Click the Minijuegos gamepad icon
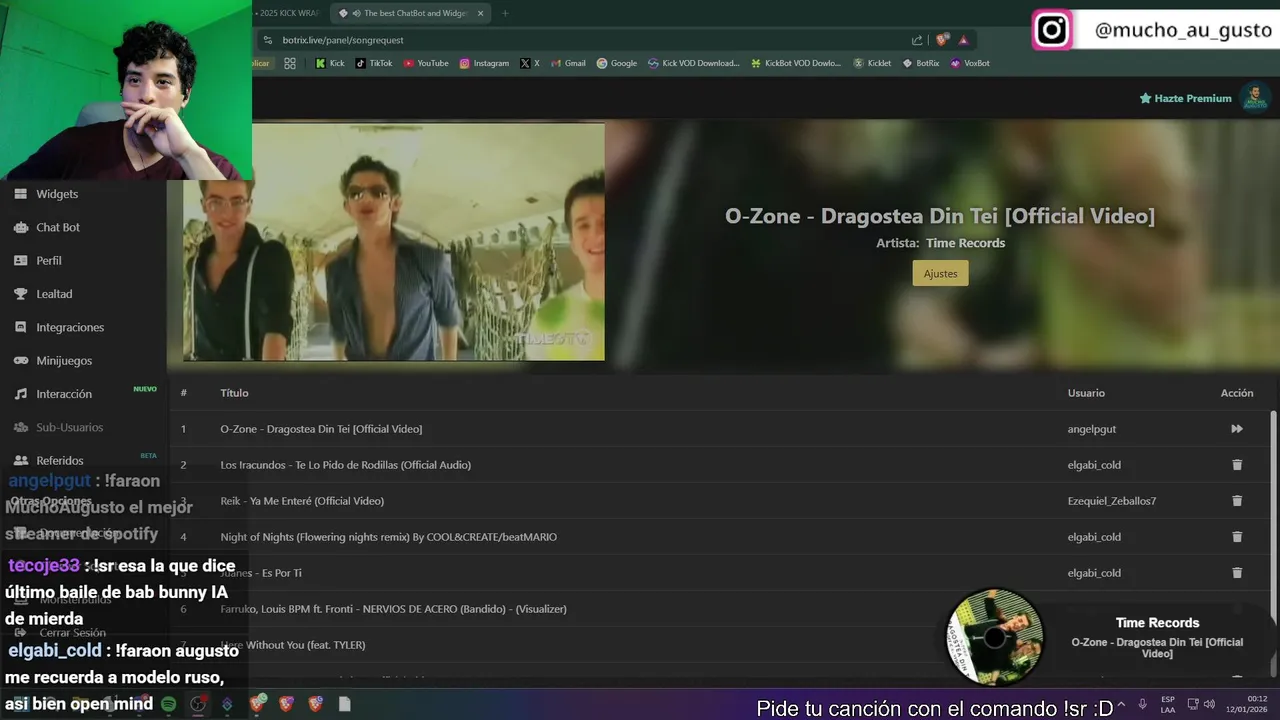The width and height of the screenshot is (1280, 720). pyautogui.click(x=20, y=360)
